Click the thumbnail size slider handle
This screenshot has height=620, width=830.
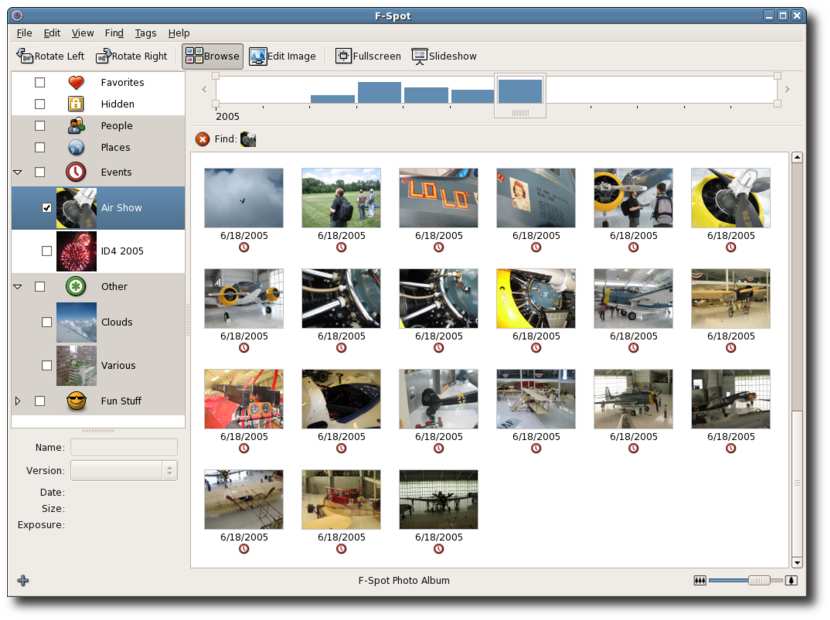click(x=759, y=580)
